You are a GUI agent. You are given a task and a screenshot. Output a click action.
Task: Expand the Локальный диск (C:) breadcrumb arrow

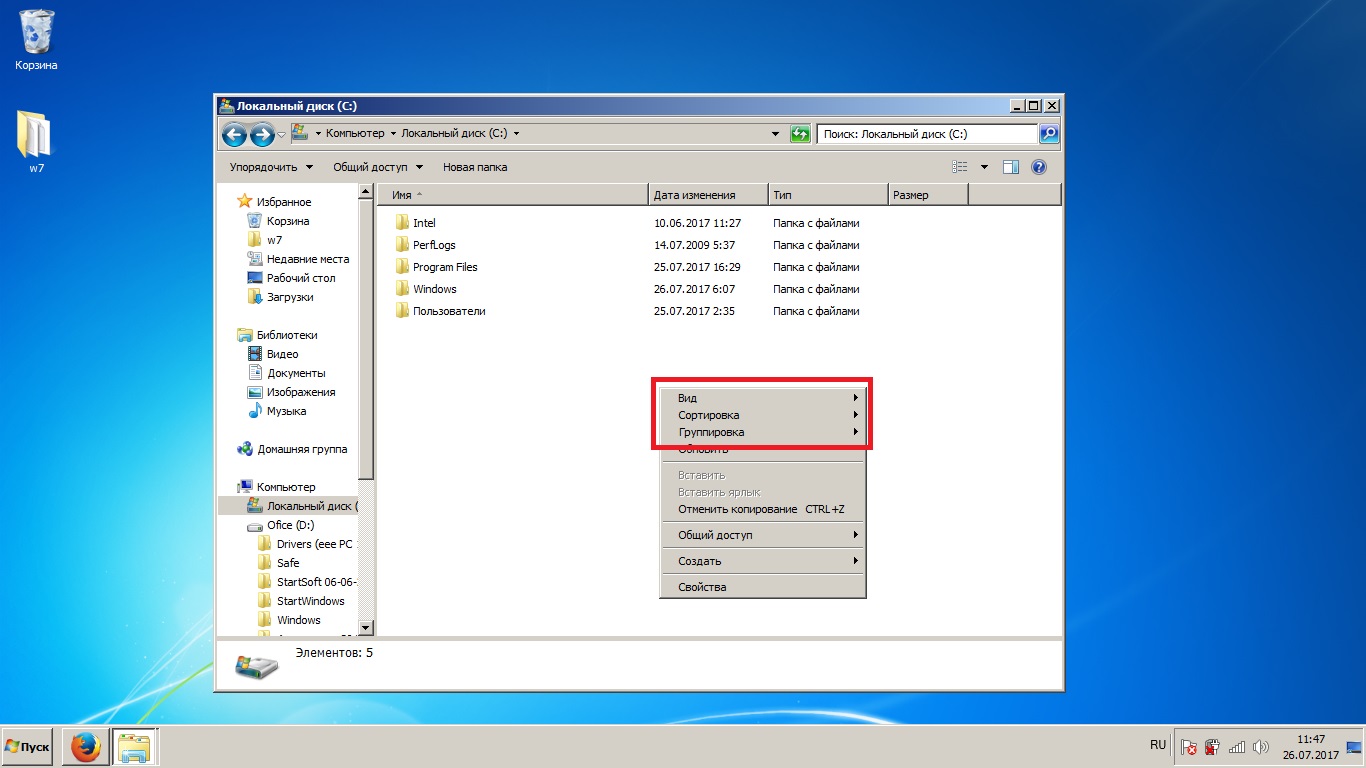point(516,133)
